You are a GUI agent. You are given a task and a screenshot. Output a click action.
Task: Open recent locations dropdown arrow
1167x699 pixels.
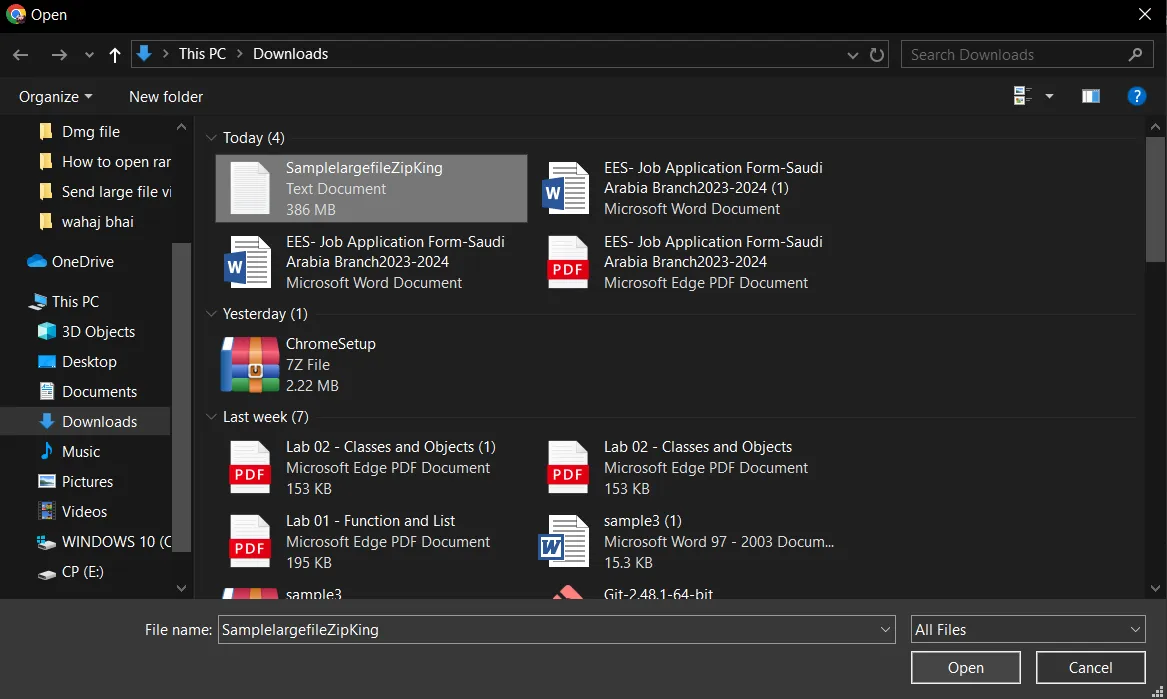tap(89, 54)
